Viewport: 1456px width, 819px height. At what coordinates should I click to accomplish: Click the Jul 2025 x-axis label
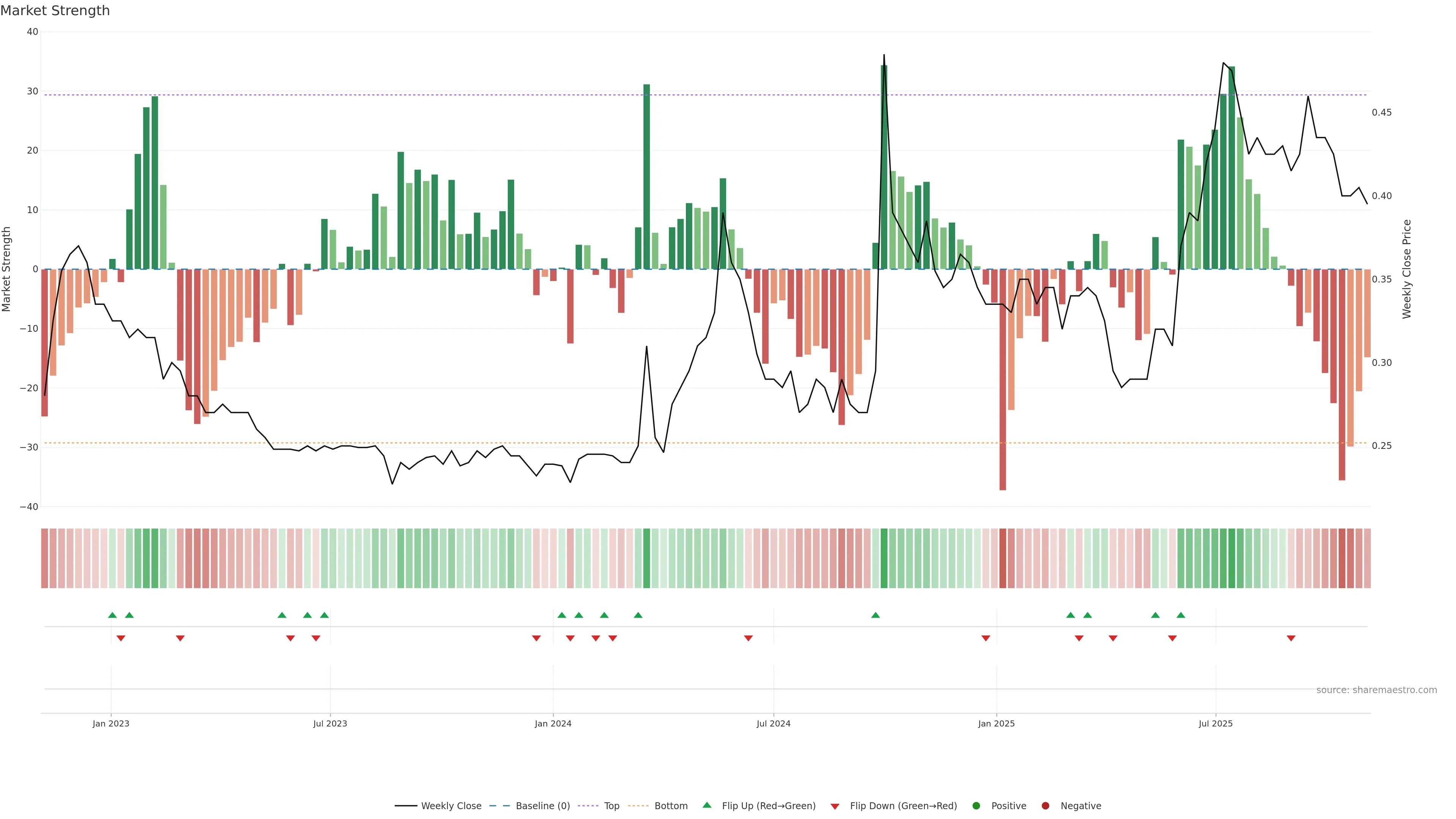pos(1215,723)
